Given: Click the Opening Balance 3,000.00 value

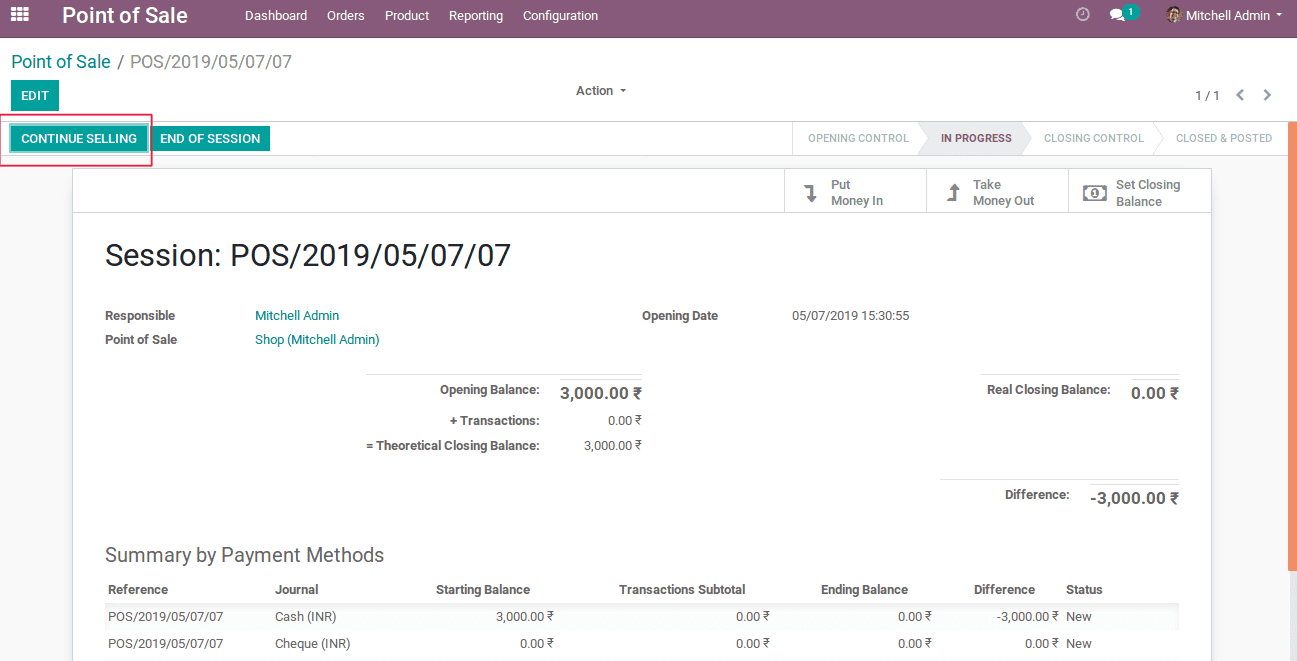Looking at the screenshot, I should pyautogui.click(x=601, y=394).
